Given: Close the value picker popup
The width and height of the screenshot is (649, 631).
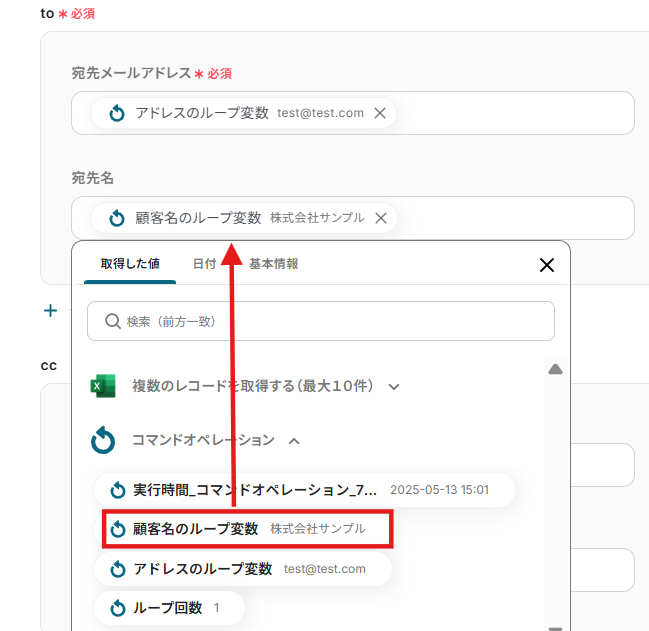Looking at the screenshot, I should (x=546, y=265).
